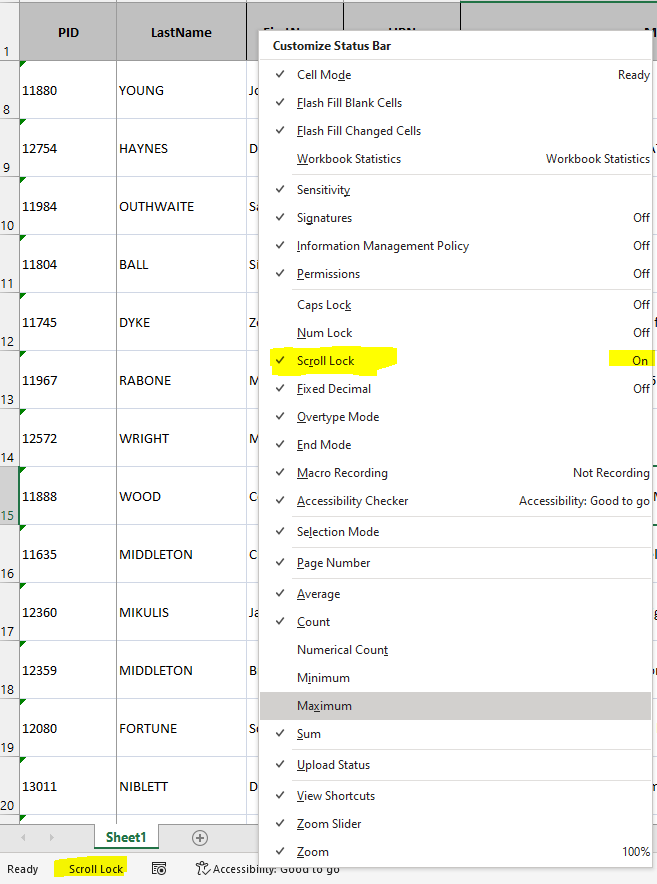Select cell with PID 11745

pyautogui.click(x=68, y=322)
